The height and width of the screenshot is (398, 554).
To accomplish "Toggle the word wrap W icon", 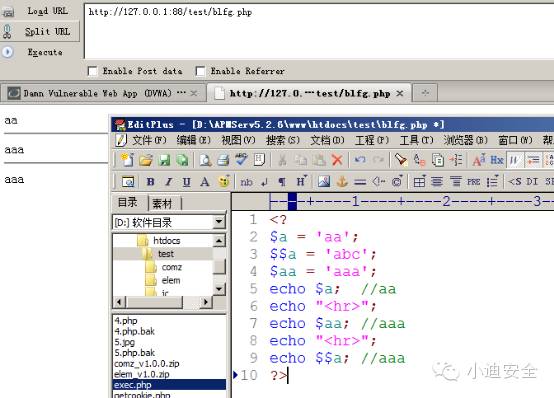I will pos(514,160).
